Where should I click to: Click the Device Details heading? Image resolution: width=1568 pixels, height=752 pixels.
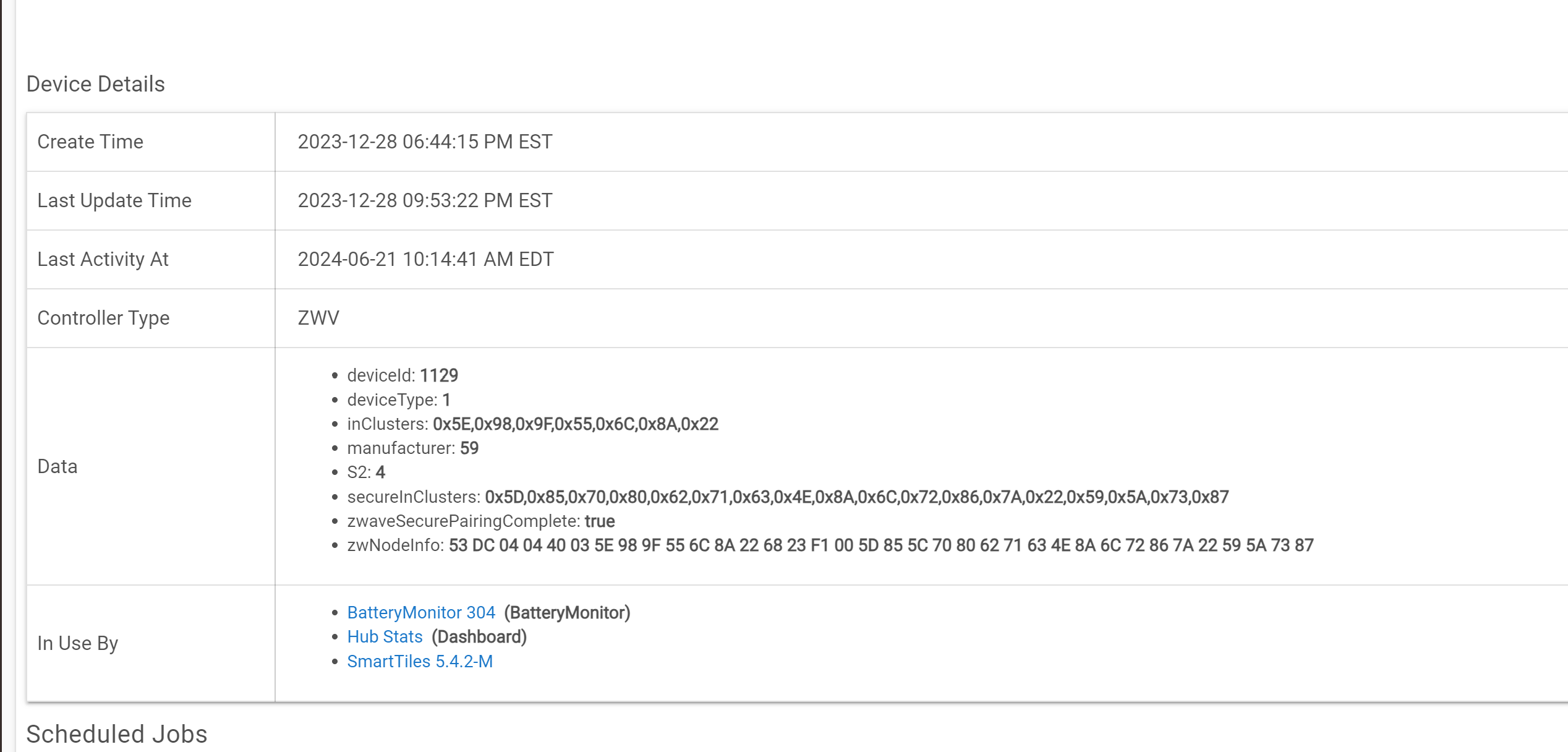click(95, 84)
